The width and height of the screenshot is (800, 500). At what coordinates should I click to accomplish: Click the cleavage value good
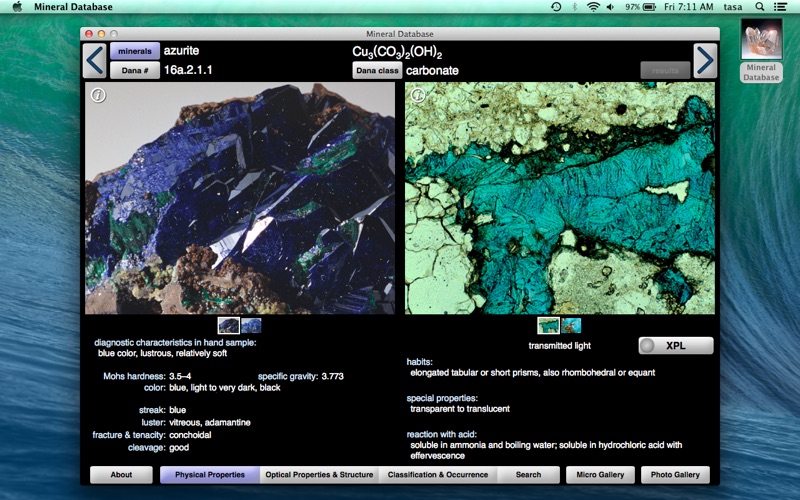(179, 447)
